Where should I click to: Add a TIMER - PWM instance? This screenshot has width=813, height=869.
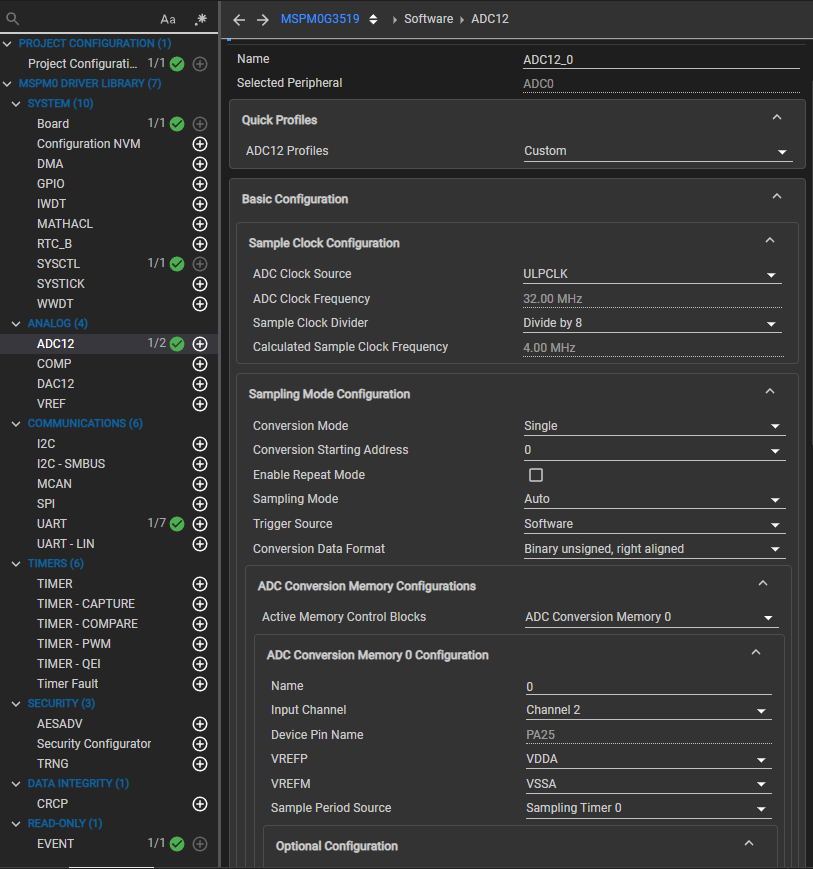tap(200, 644)
